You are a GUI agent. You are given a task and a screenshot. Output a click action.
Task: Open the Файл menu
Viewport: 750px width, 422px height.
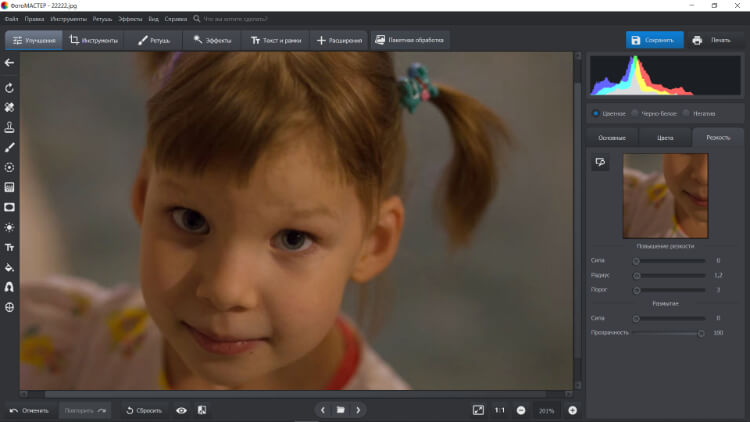11,19
